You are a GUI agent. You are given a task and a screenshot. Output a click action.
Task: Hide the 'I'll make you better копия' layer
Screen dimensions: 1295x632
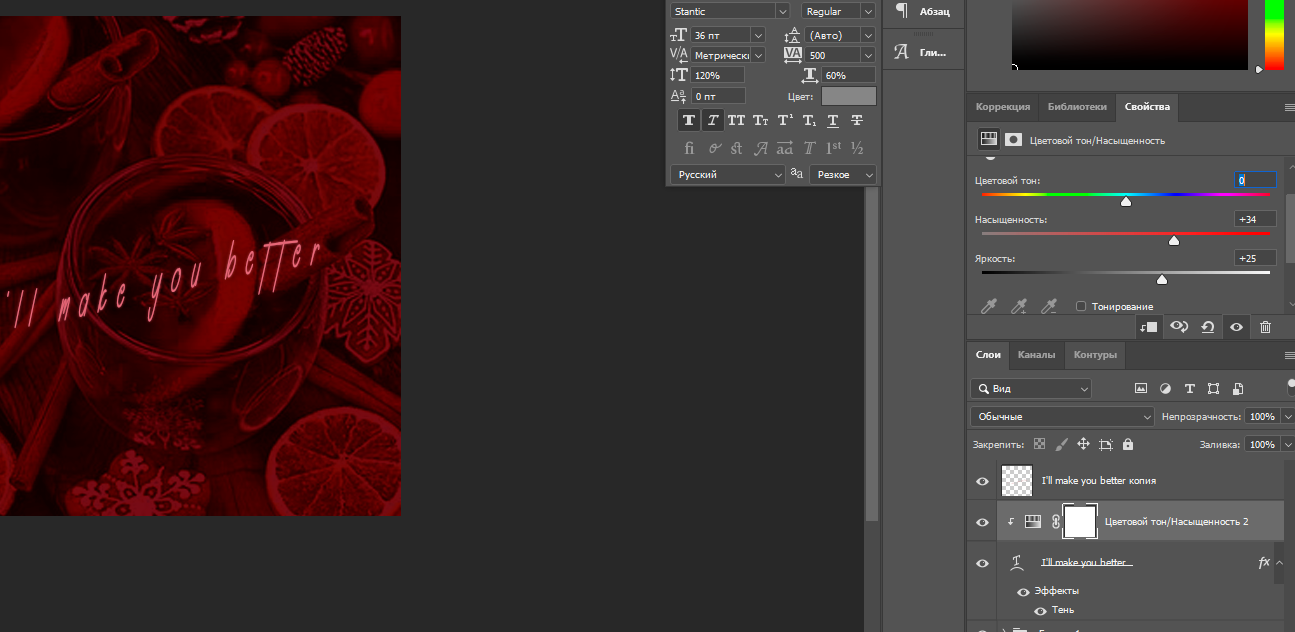[x=982, y=481]
